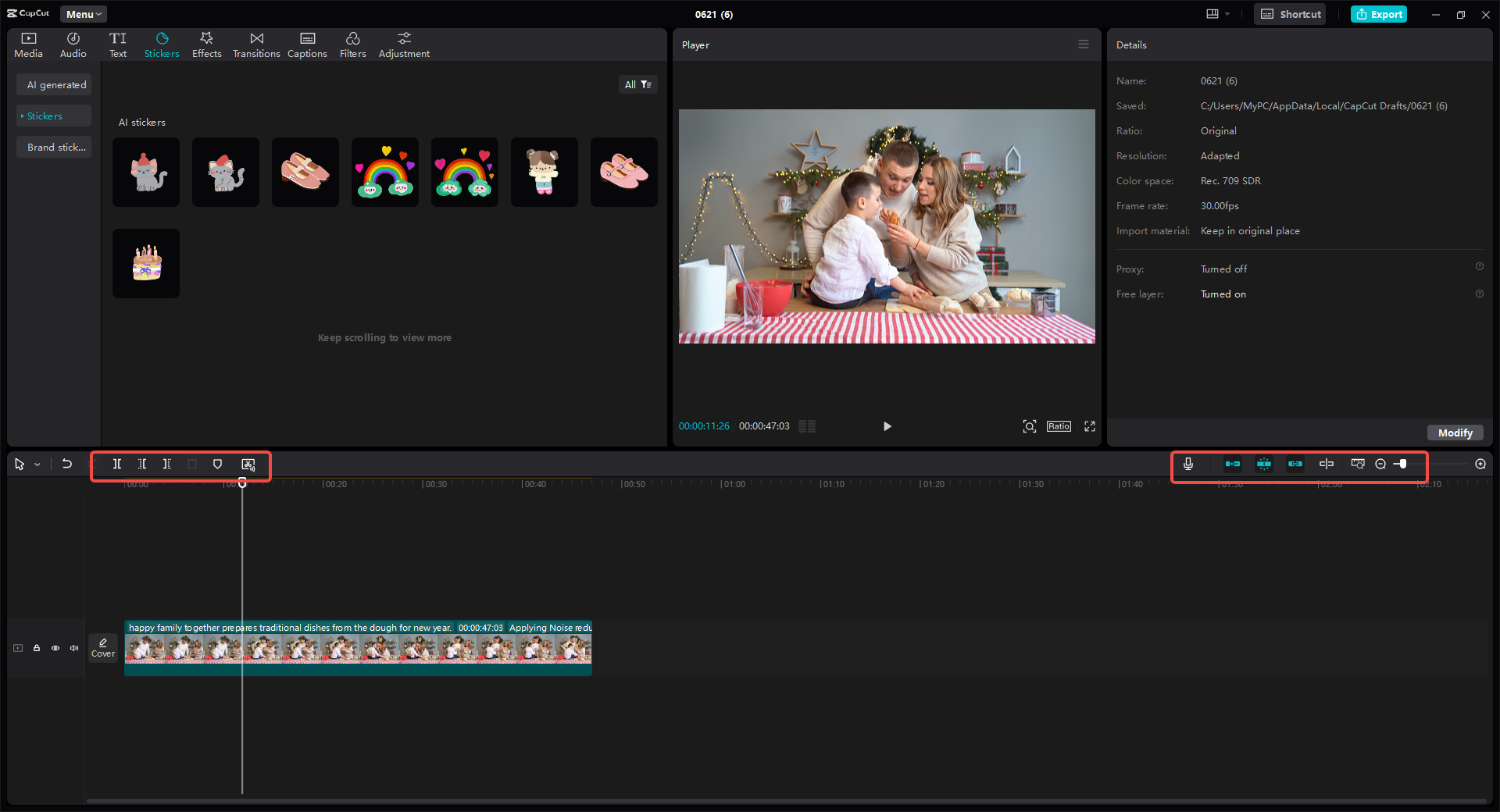Switch to the Captions tab

pos(306,44)
